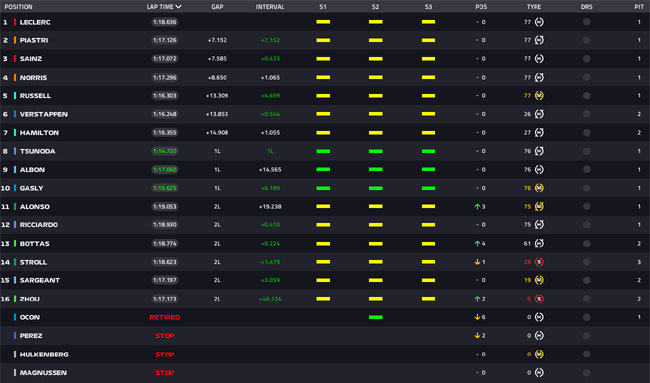The width and height of the screenshot is (650, 383).
Task: Click Albon's hard tyre icon
Action: coord(539,170)
